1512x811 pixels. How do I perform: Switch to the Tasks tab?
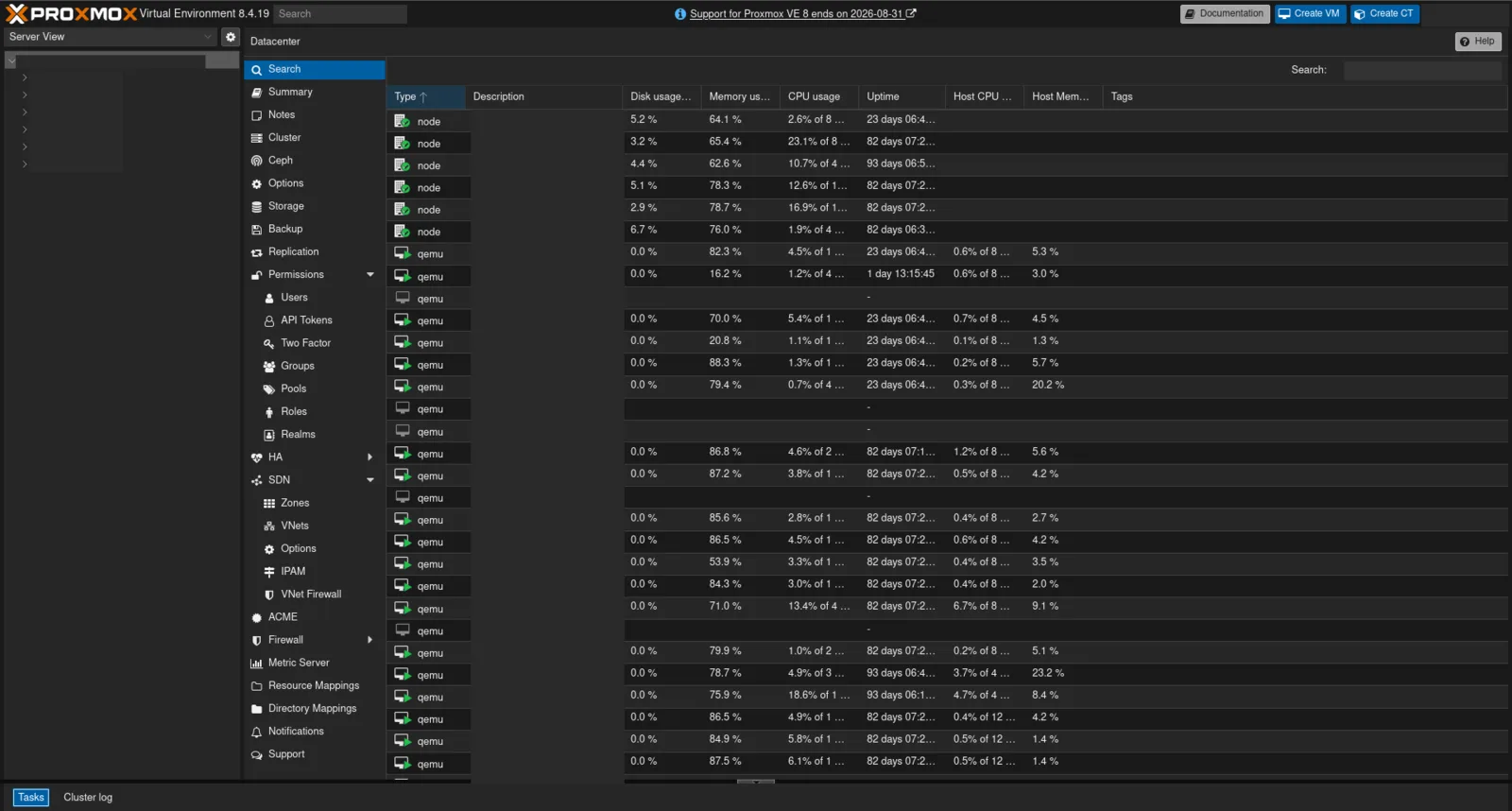pos(30,798)
